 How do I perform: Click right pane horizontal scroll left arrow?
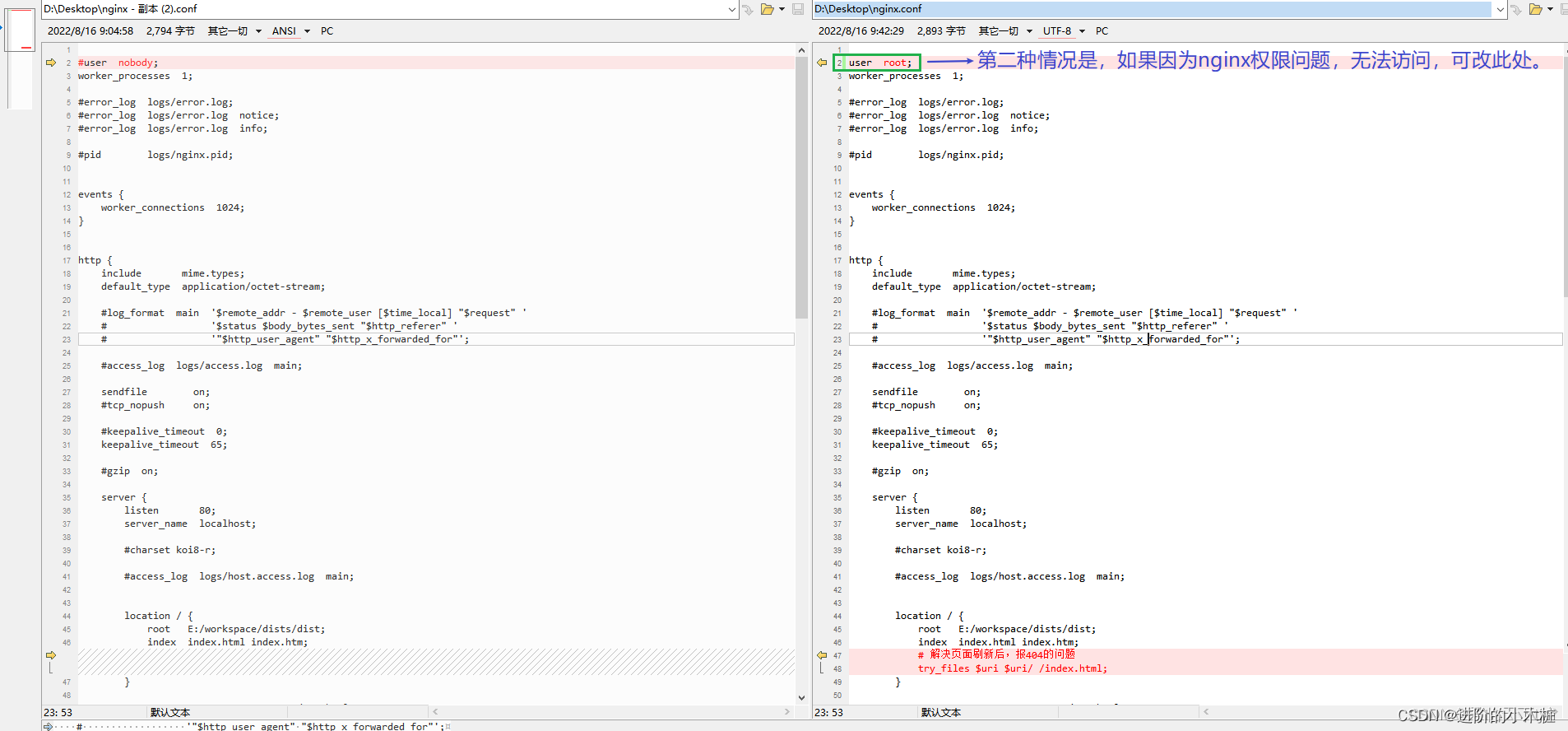tap(1206, 711)
